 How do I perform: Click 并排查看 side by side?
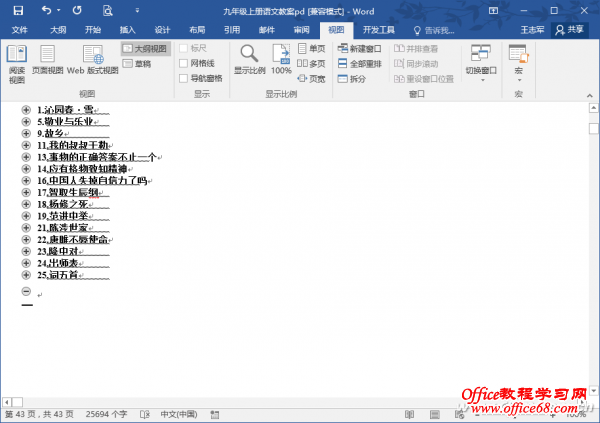pyautogui.click(x=416, y=49)
